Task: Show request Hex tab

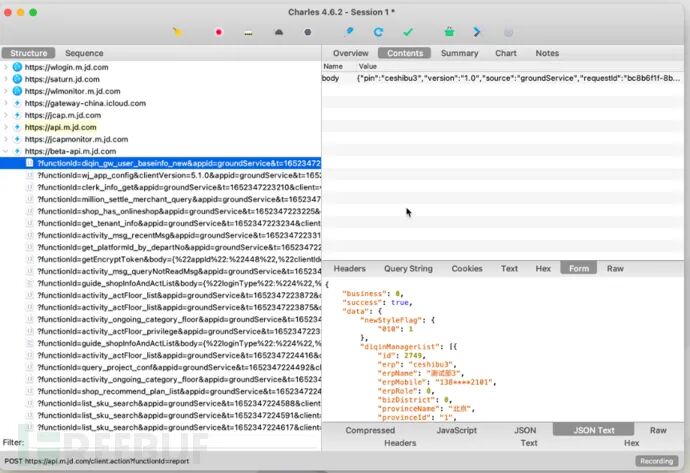Action: click(543, 268)
